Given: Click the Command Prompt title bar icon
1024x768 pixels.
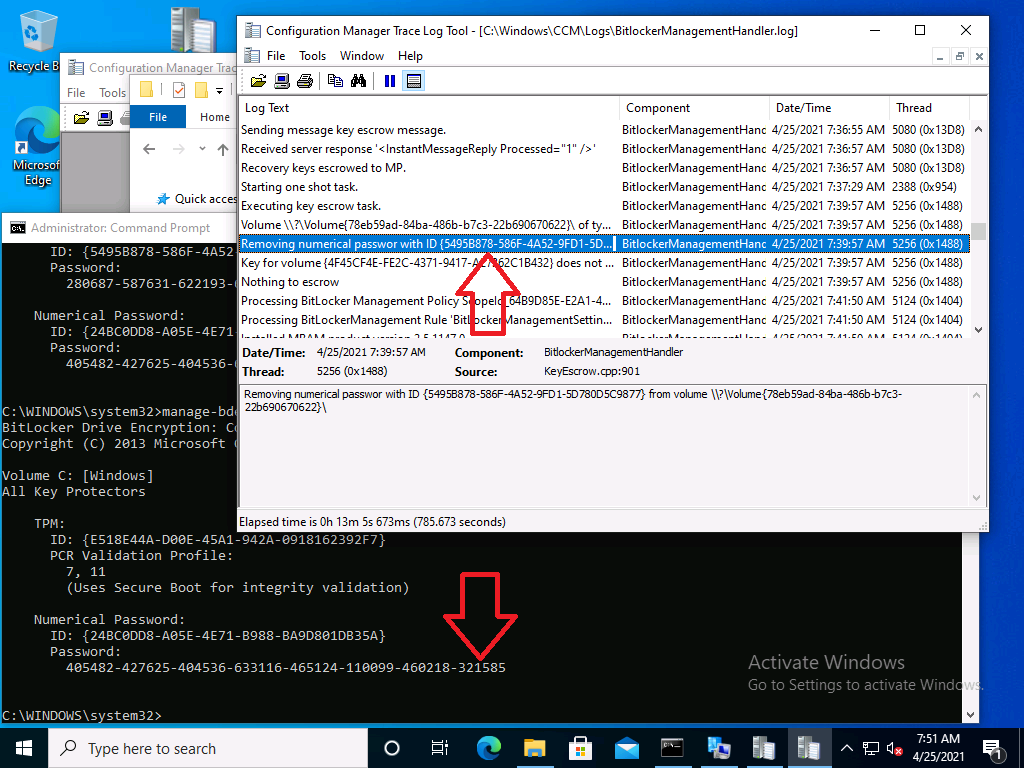Looking at the screenshot, I should pos(18,227).
